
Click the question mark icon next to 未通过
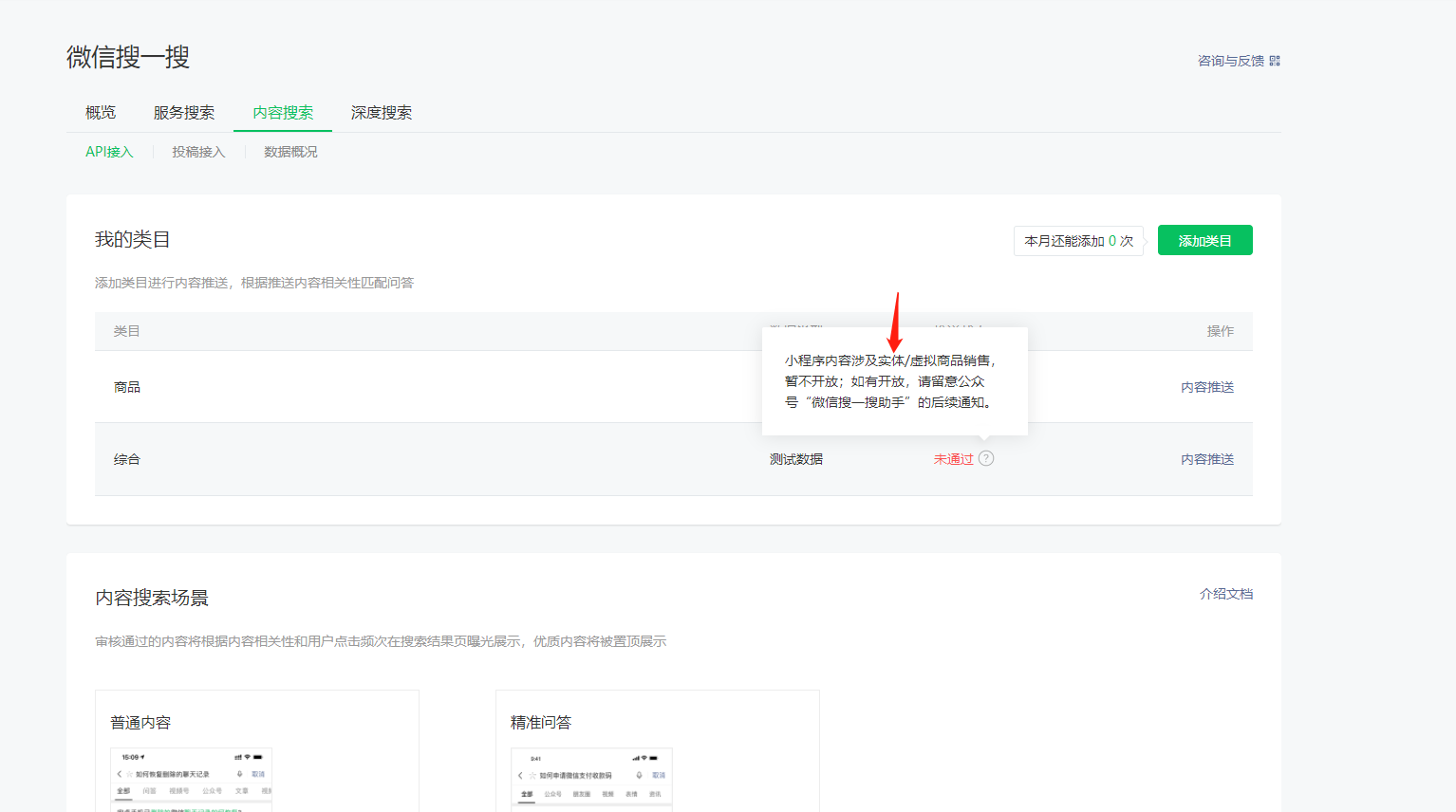tap(986, 458)
